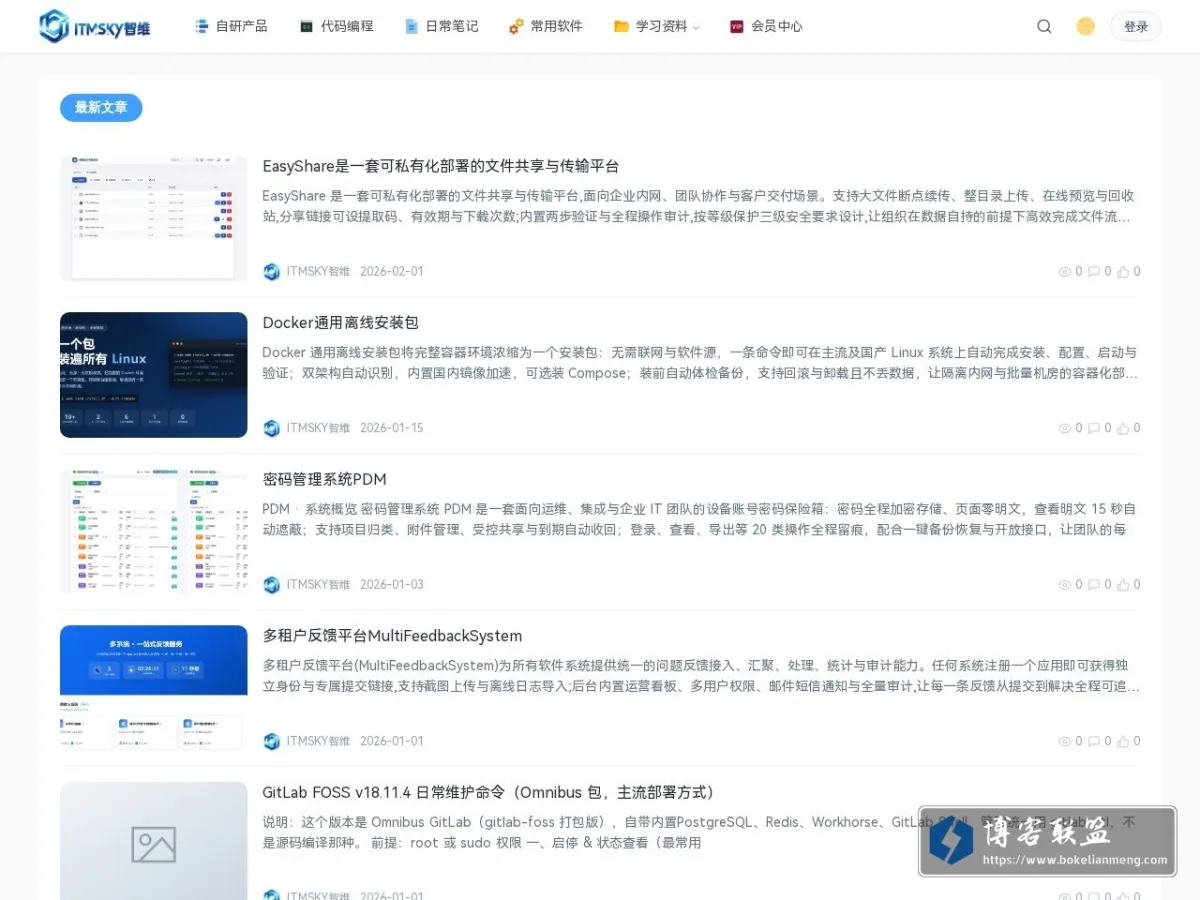Open the GitLab FOSS v18.11.4 article title
This screenshot has height=900, width=1200.
point(490,792)
